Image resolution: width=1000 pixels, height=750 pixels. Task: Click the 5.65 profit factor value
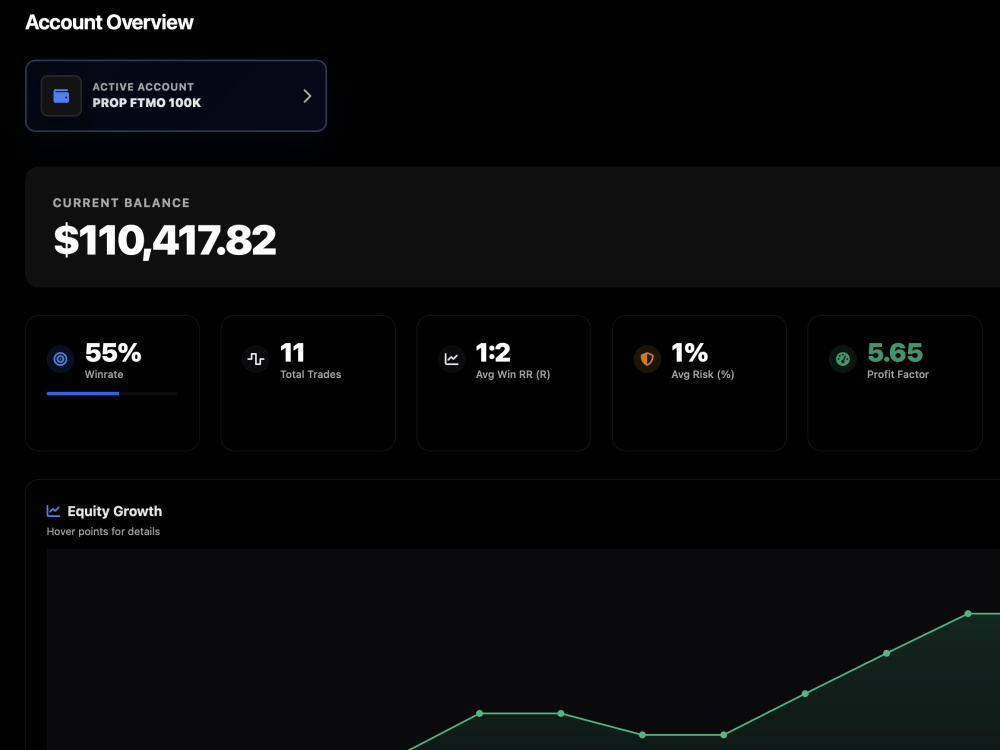click(x=895, y=353)
